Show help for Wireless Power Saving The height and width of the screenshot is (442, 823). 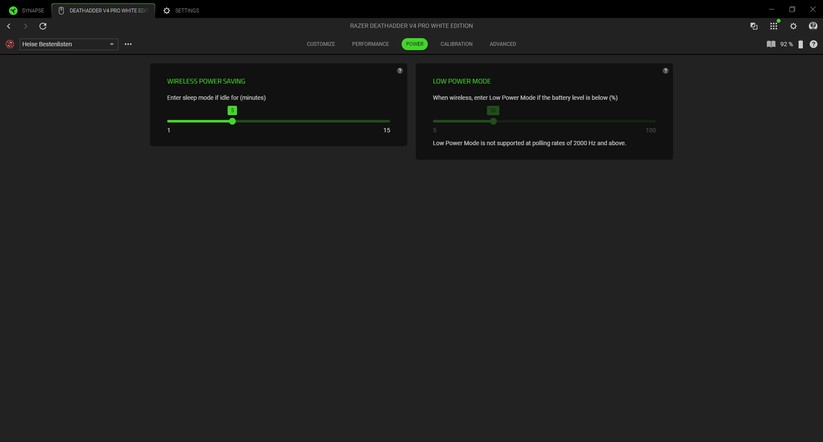click(x=399, y=70)
